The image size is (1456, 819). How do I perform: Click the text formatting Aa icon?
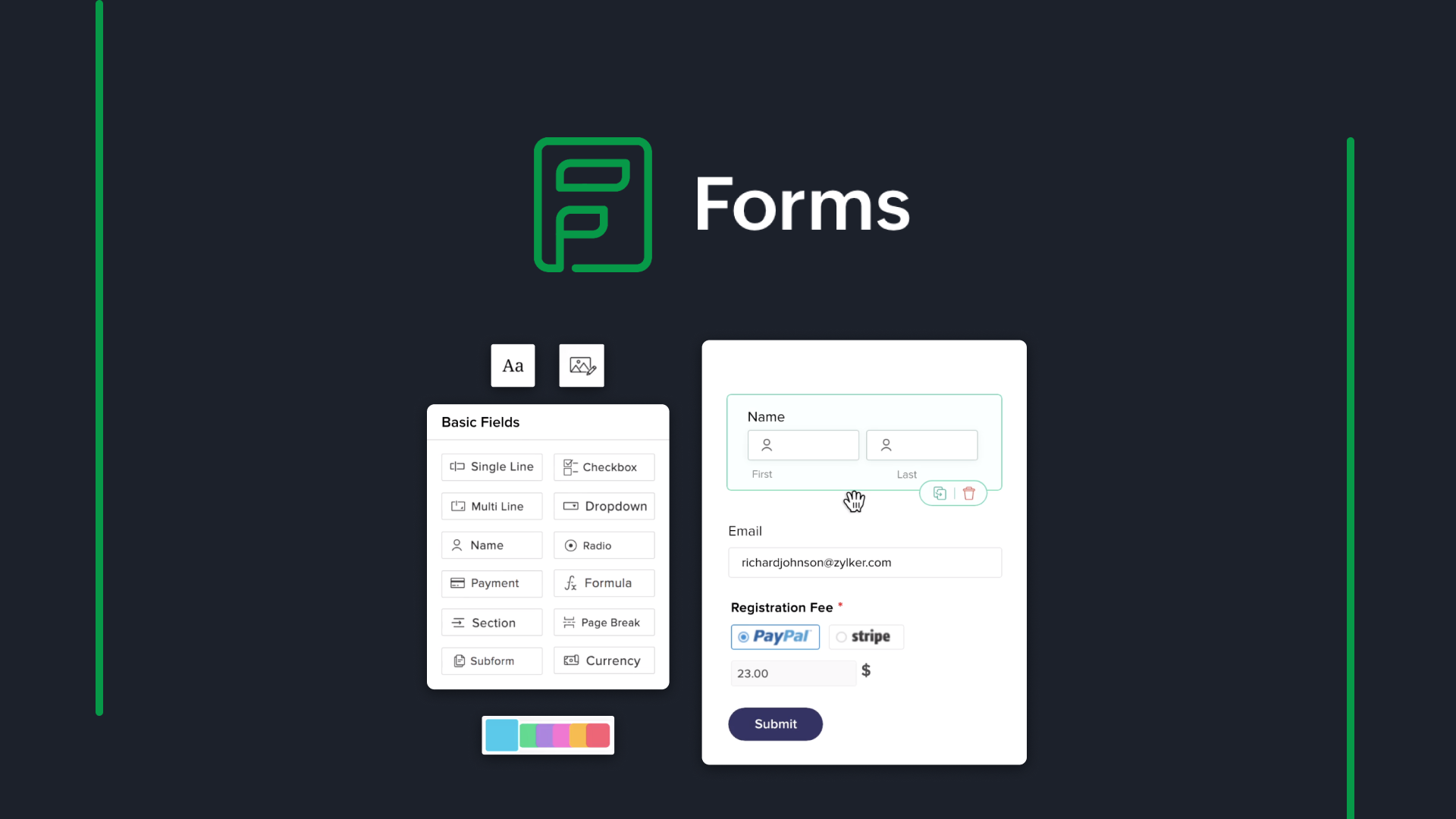pos(513,365)
